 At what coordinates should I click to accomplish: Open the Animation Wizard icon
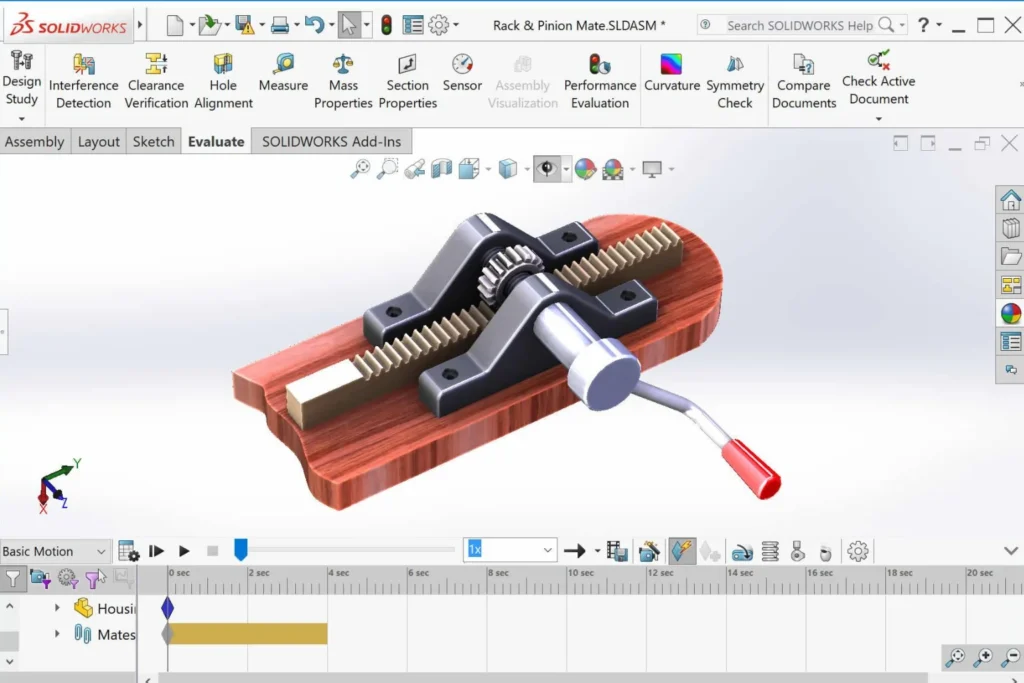point(649,552)
